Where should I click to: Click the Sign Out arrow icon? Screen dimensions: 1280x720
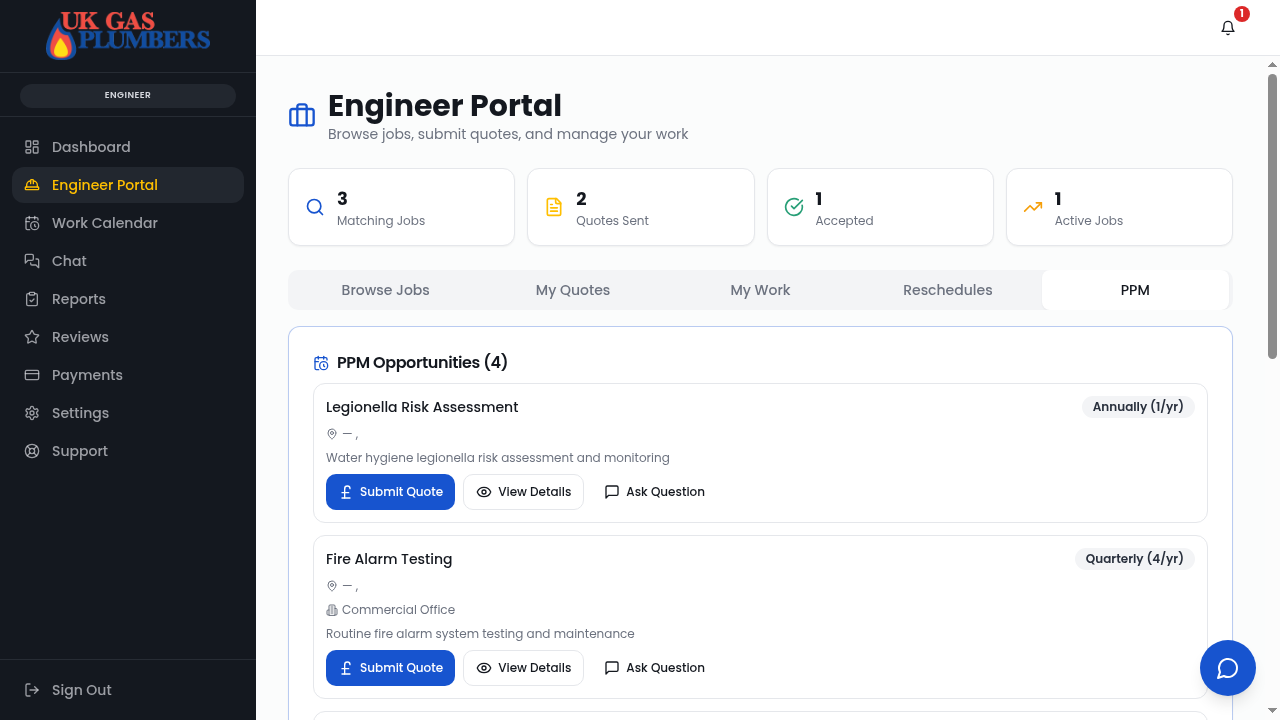[x=32, y=690]
